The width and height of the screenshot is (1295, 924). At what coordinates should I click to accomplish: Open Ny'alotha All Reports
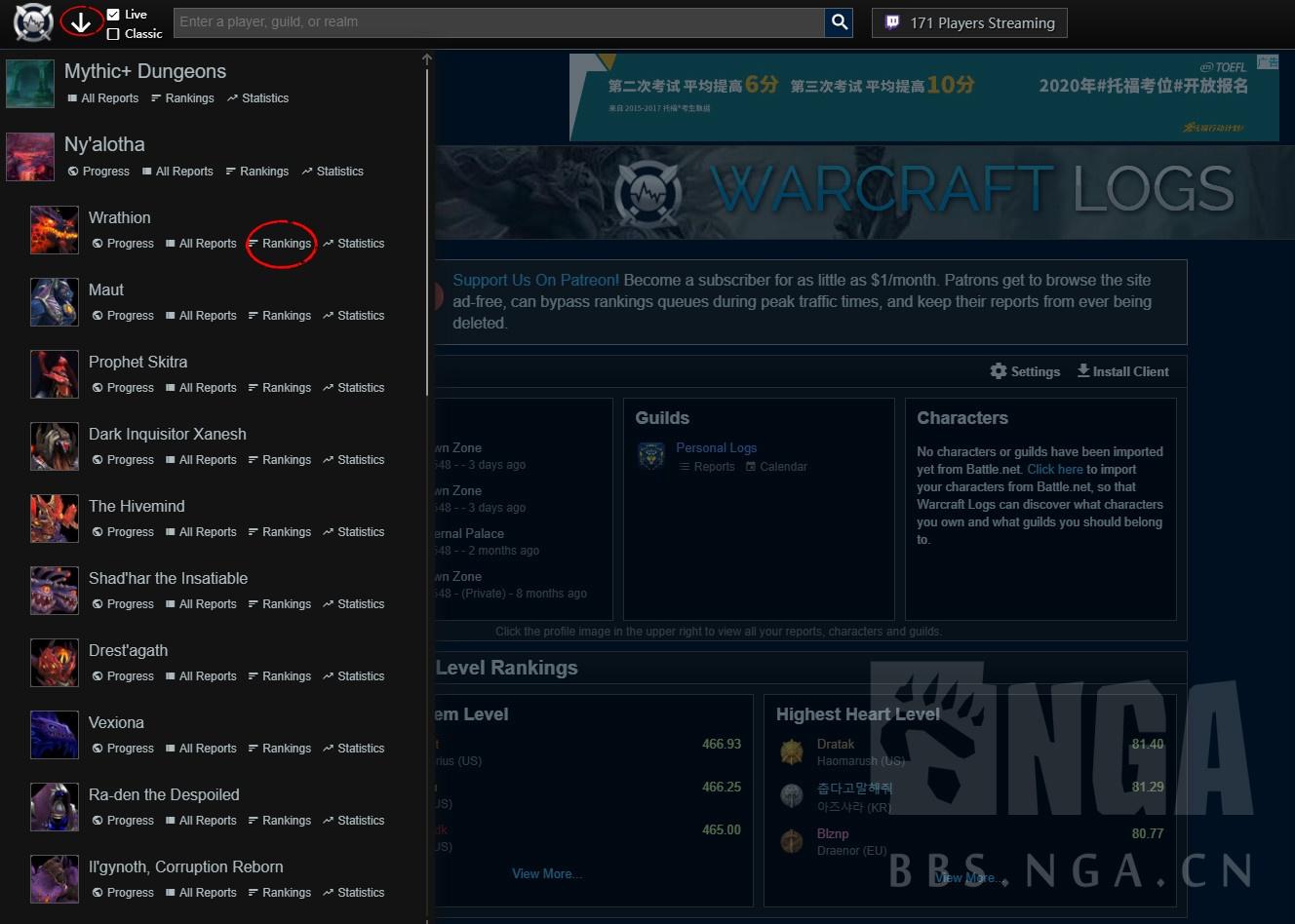(177, 172)
